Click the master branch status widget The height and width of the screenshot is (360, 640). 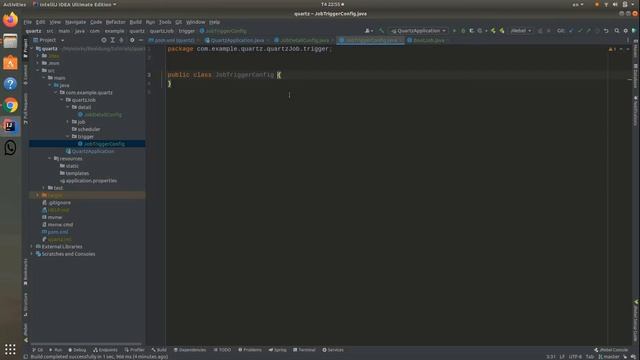pyautogui.click(x=609, y=357)
